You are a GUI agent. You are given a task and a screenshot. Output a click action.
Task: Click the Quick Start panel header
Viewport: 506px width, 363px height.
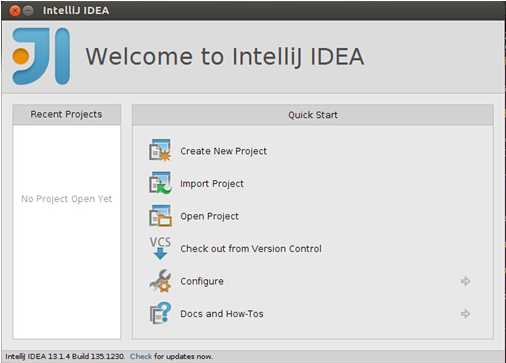click(x=313, y=115)
